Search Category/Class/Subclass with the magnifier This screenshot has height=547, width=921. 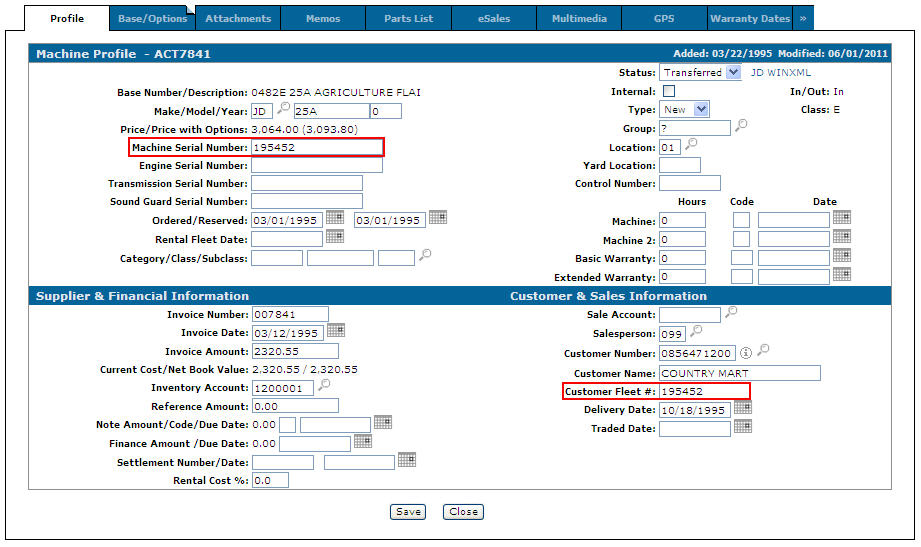(425, 255)
